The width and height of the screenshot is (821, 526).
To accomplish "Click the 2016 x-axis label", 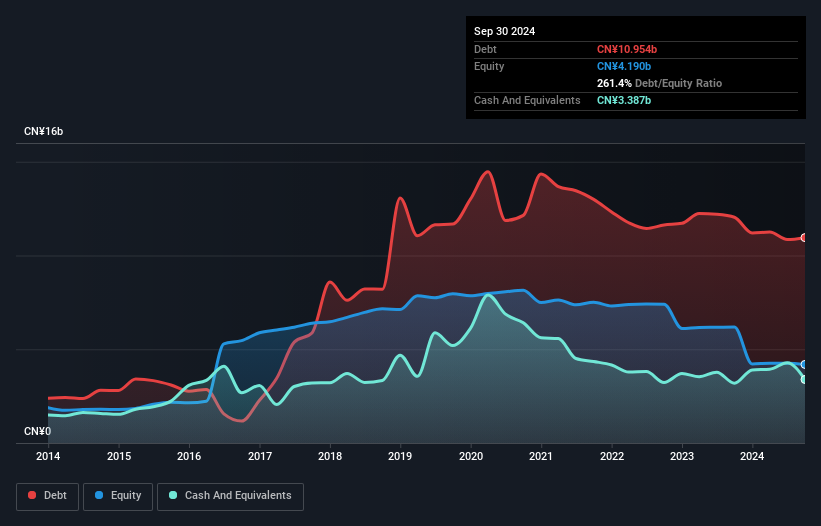I will tap(189, 456).
